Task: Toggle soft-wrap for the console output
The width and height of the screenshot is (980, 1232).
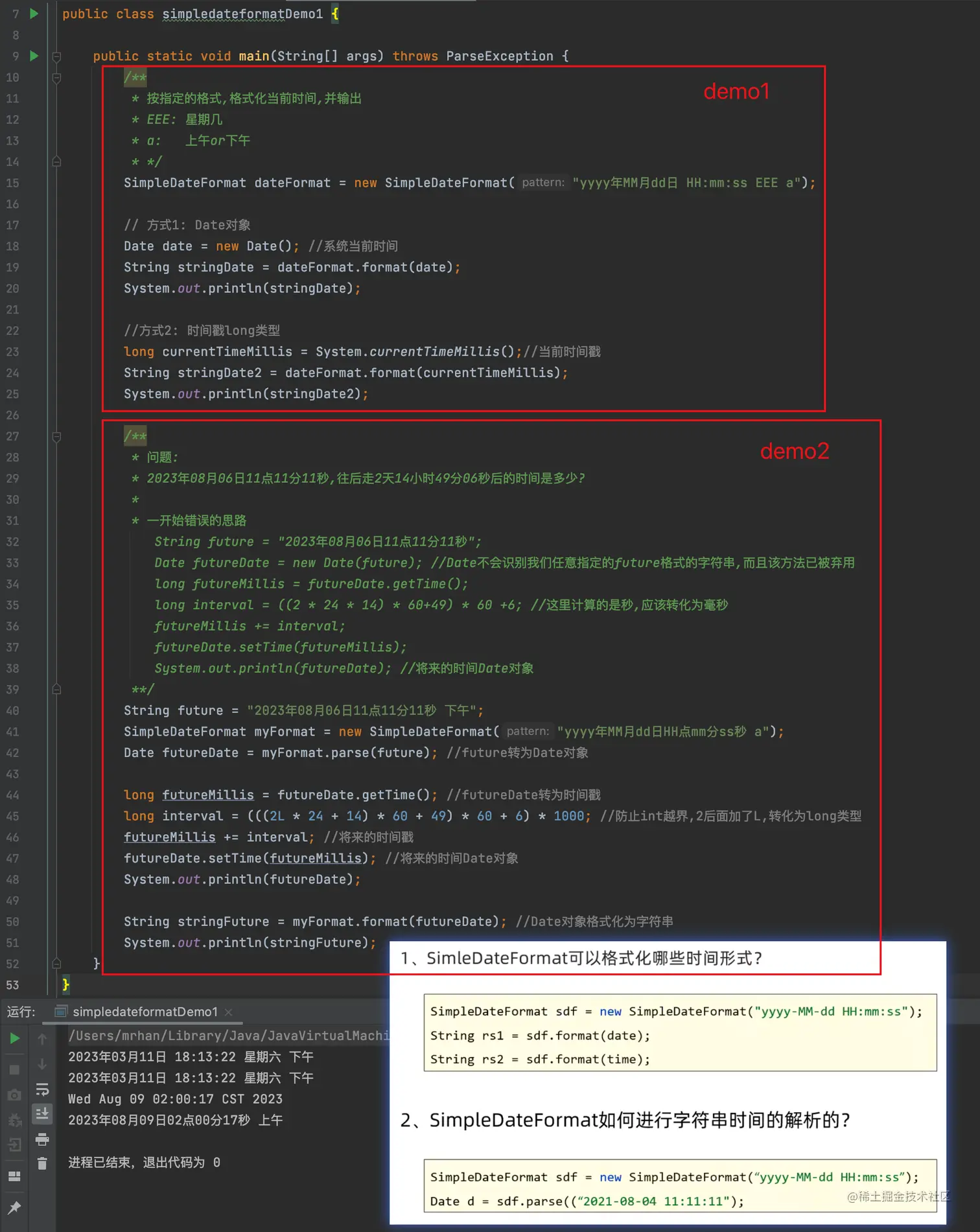Action: point(42,1089)
